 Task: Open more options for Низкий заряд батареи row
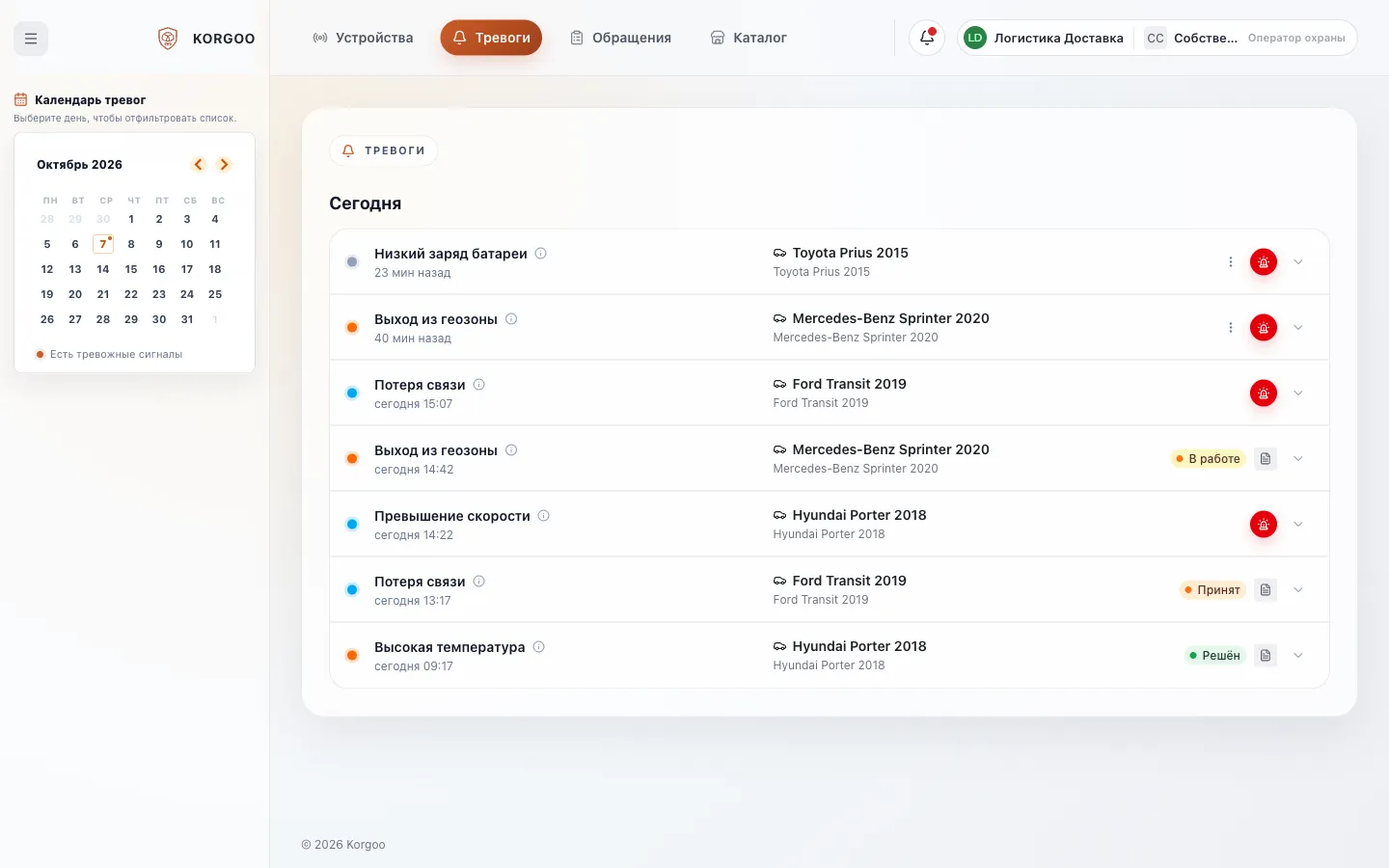[x=1231, y=262]
